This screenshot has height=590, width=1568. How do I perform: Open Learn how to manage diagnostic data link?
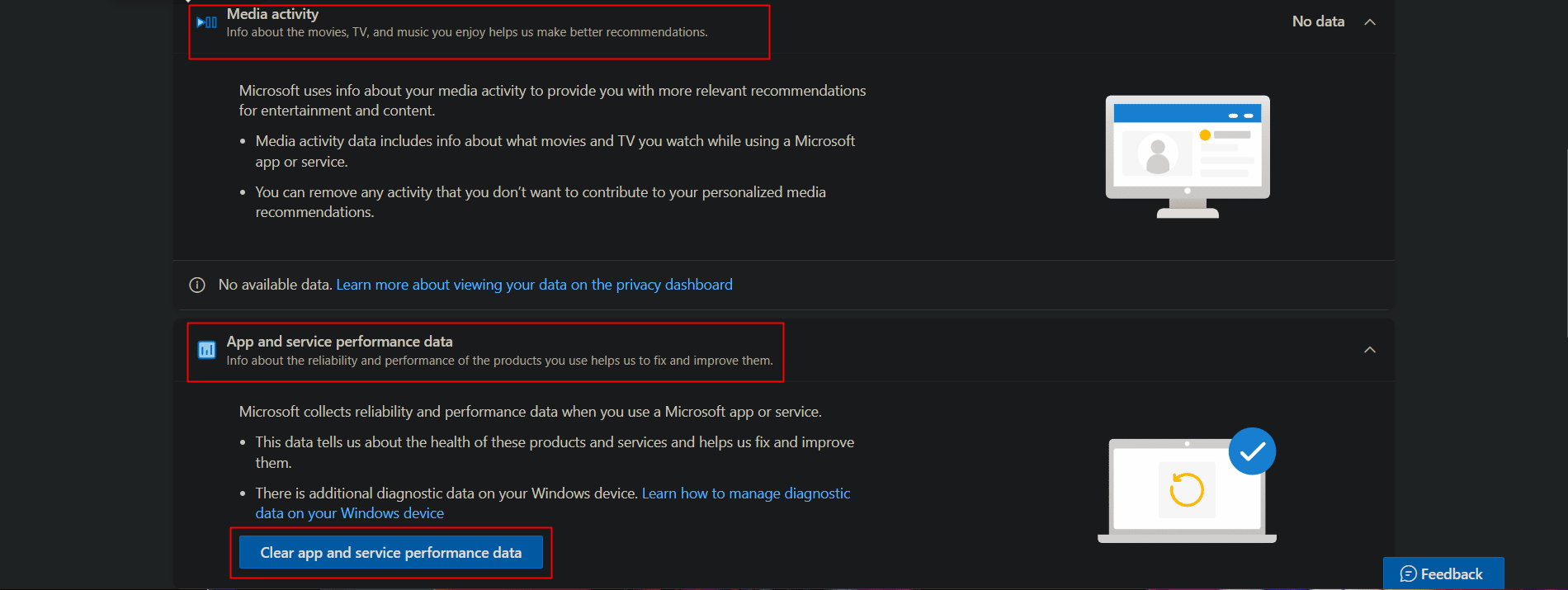553,503
